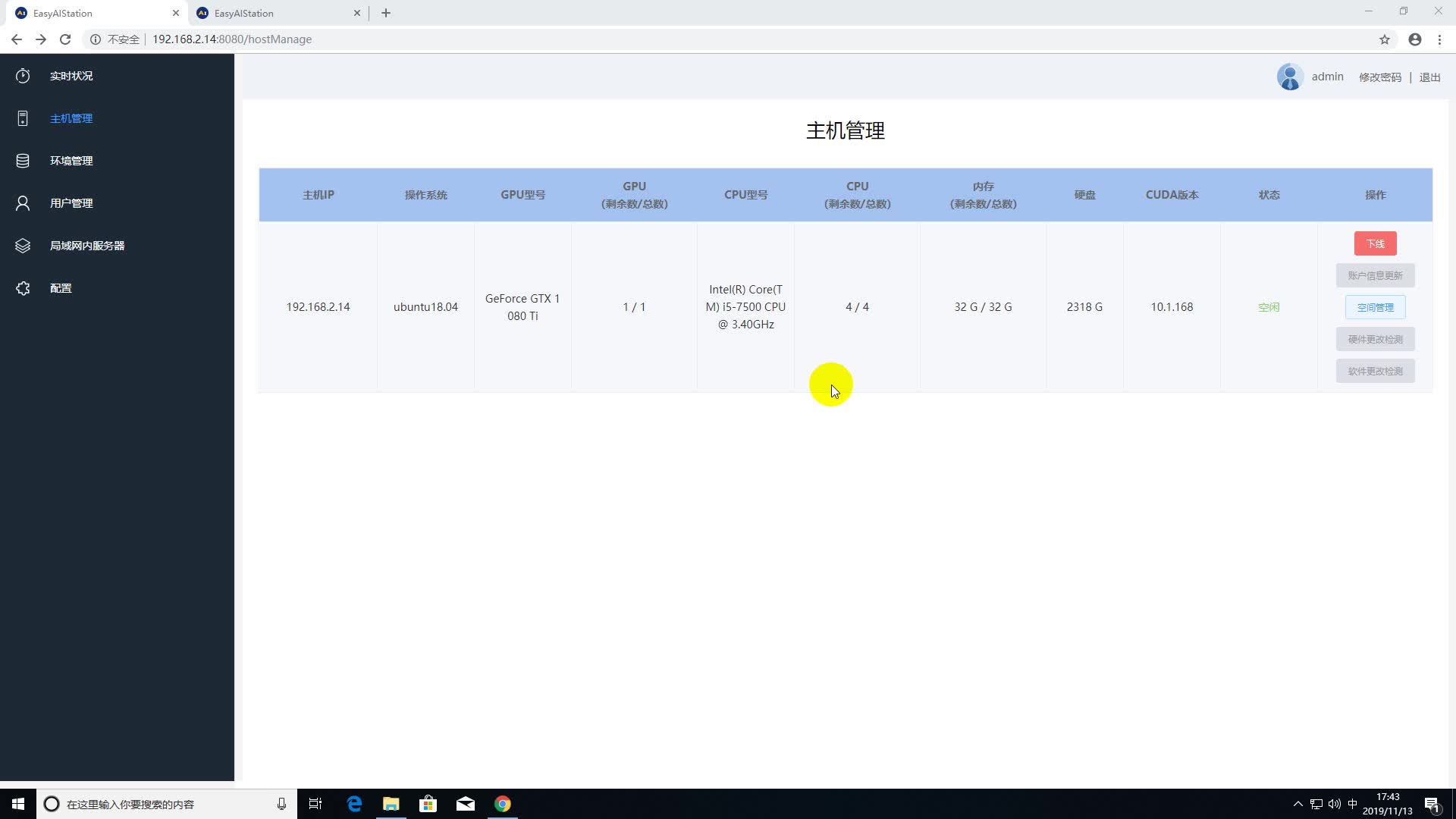The image size is (1456, 819).
Task: Click the 局域网内服务器 layers icon
Action: (x=22, y=245)
